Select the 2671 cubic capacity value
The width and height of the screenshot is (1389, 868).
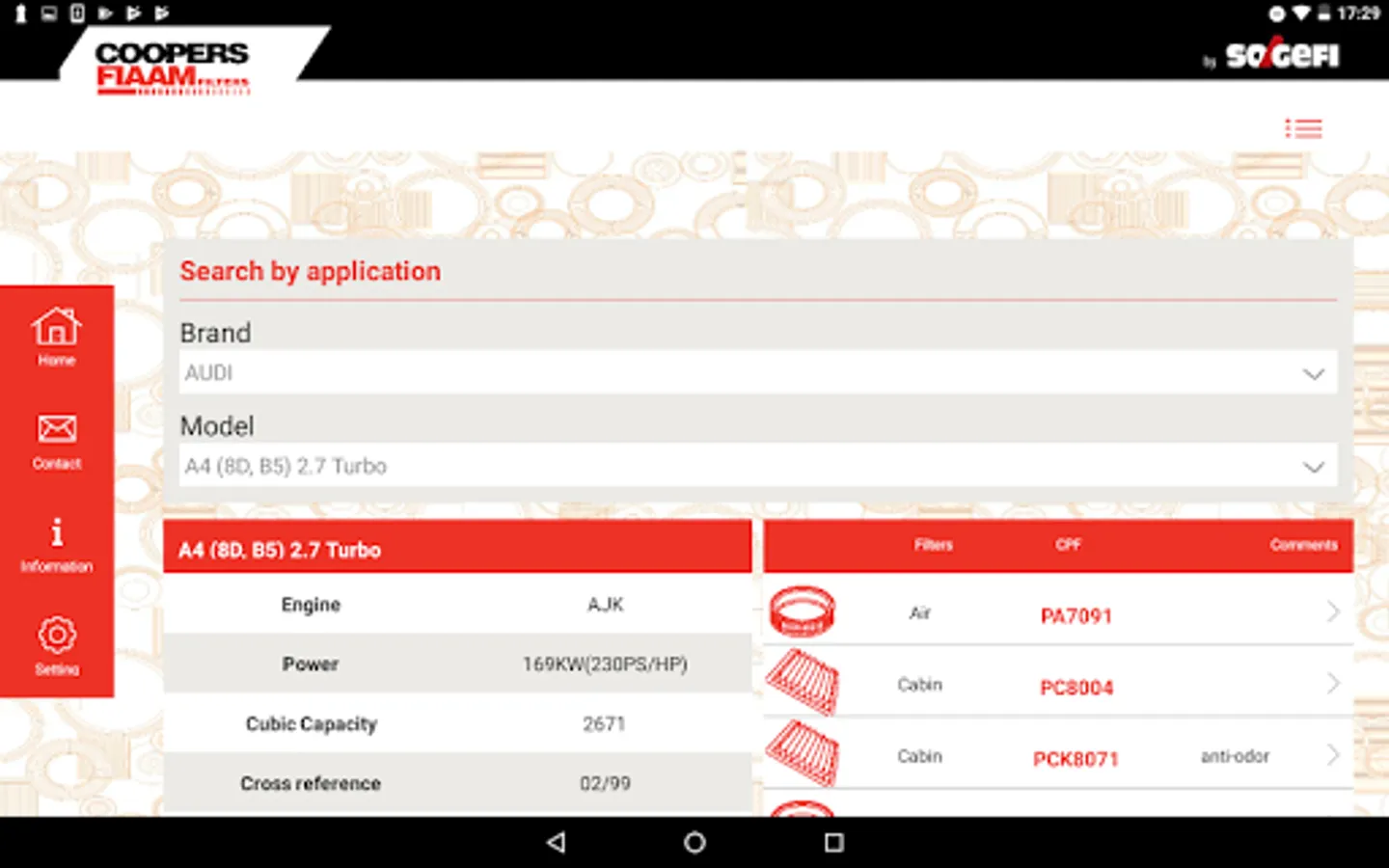(604, 723)
